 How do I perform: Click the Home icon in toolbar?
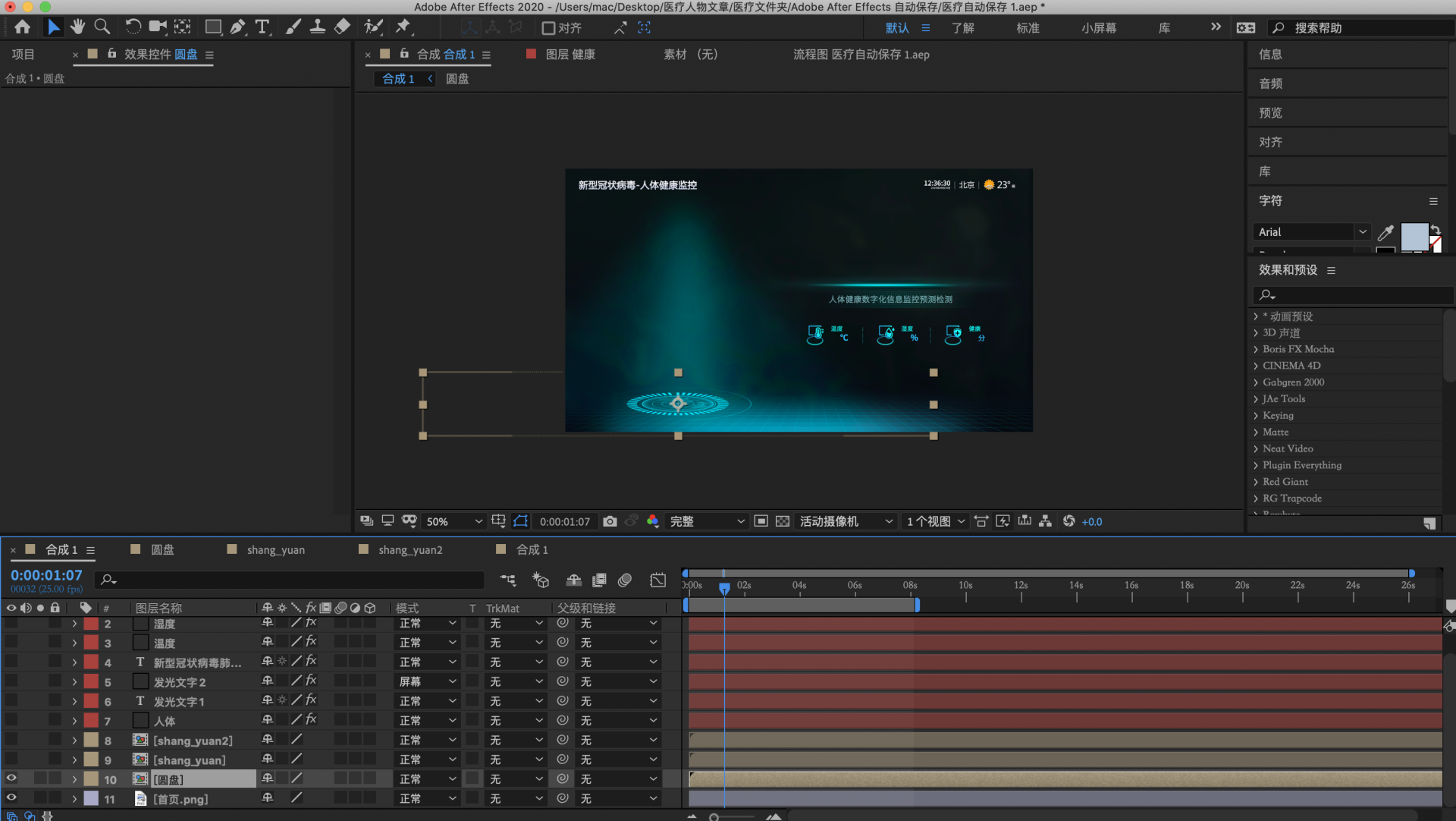click(22, 27)
